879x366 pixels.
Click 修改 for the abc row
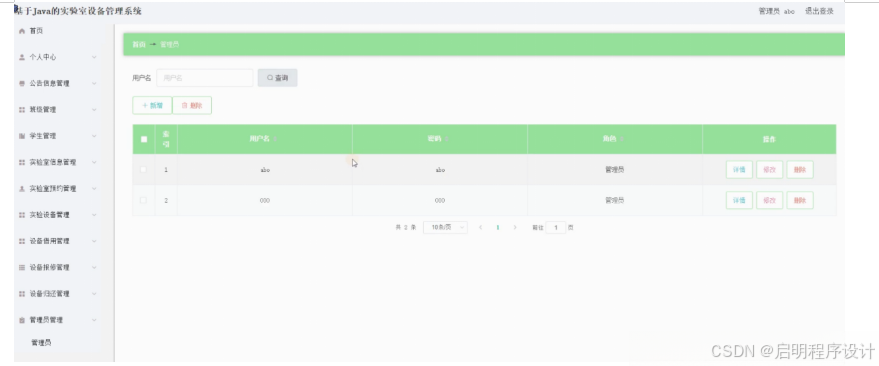769,169
